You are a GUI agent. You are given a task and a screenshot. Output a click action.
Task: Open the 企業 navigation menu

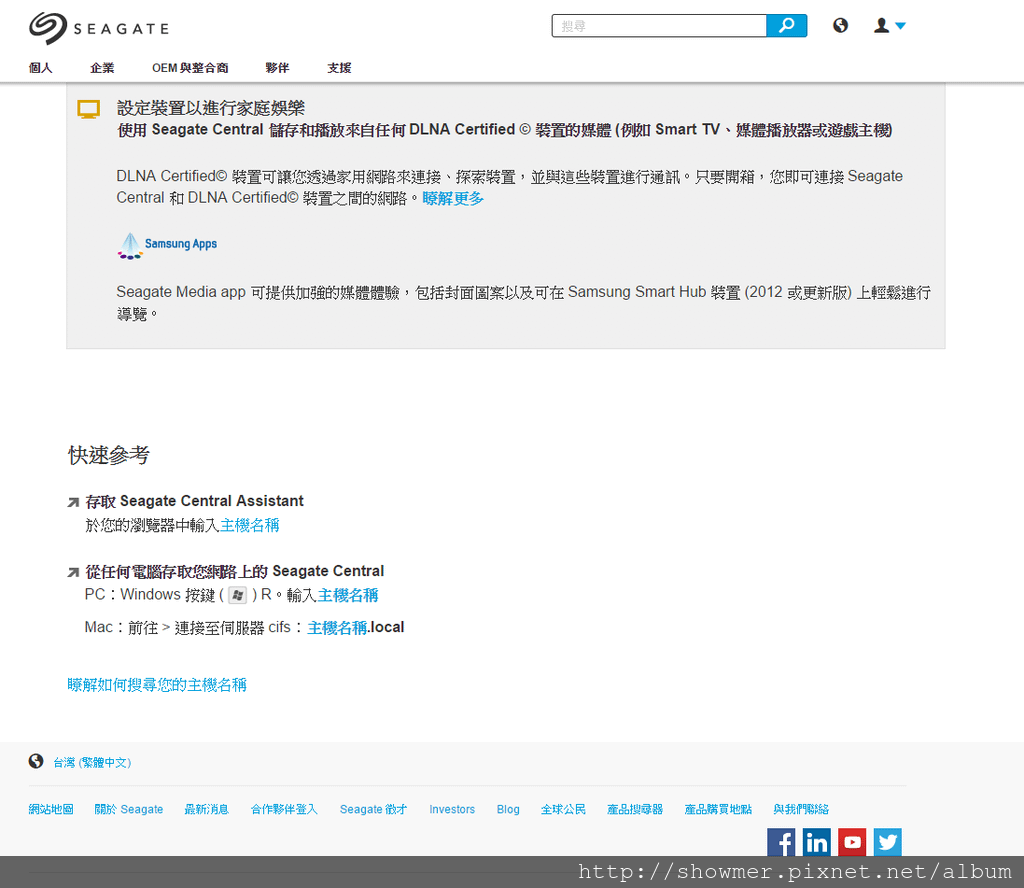click(102, 68)
